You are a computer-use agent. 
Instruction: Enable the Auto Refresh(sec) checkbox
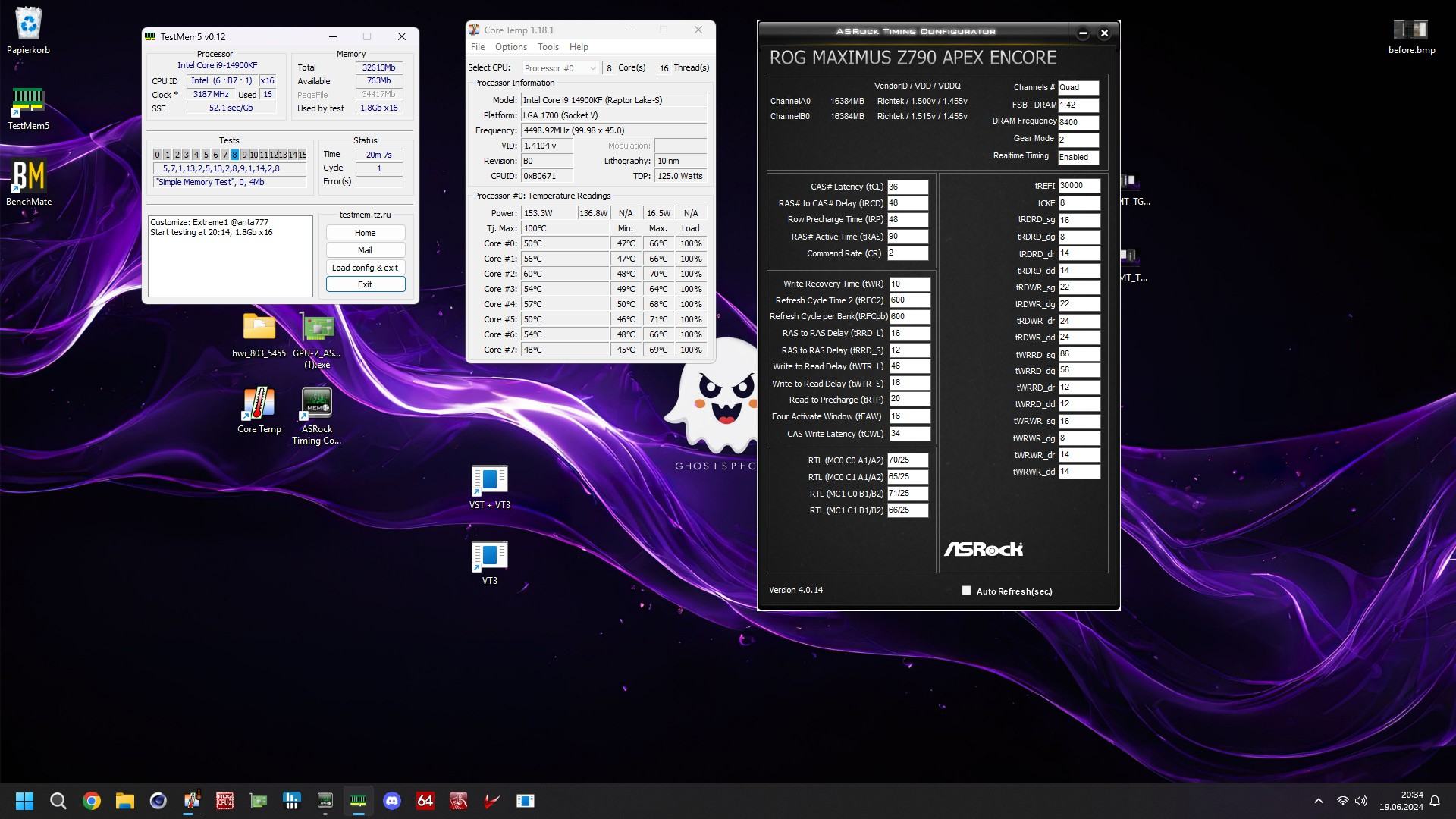coord(966,591)
